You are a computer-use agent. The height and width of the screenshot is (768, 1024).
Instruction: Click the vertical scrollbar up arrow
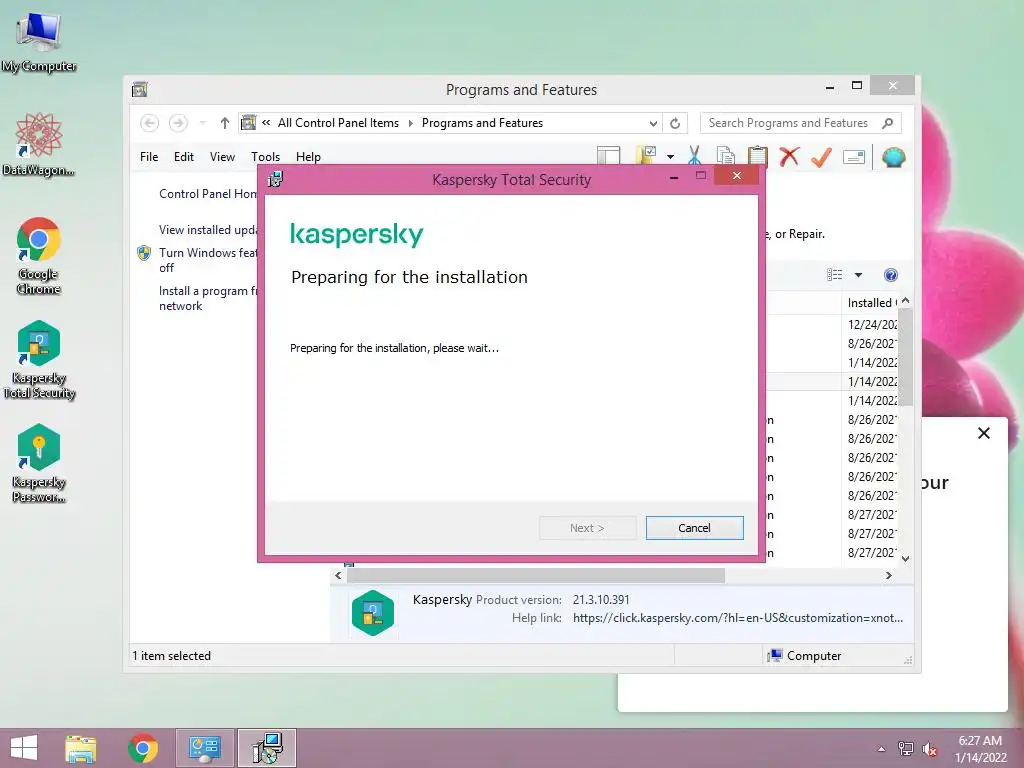[905, 300]
